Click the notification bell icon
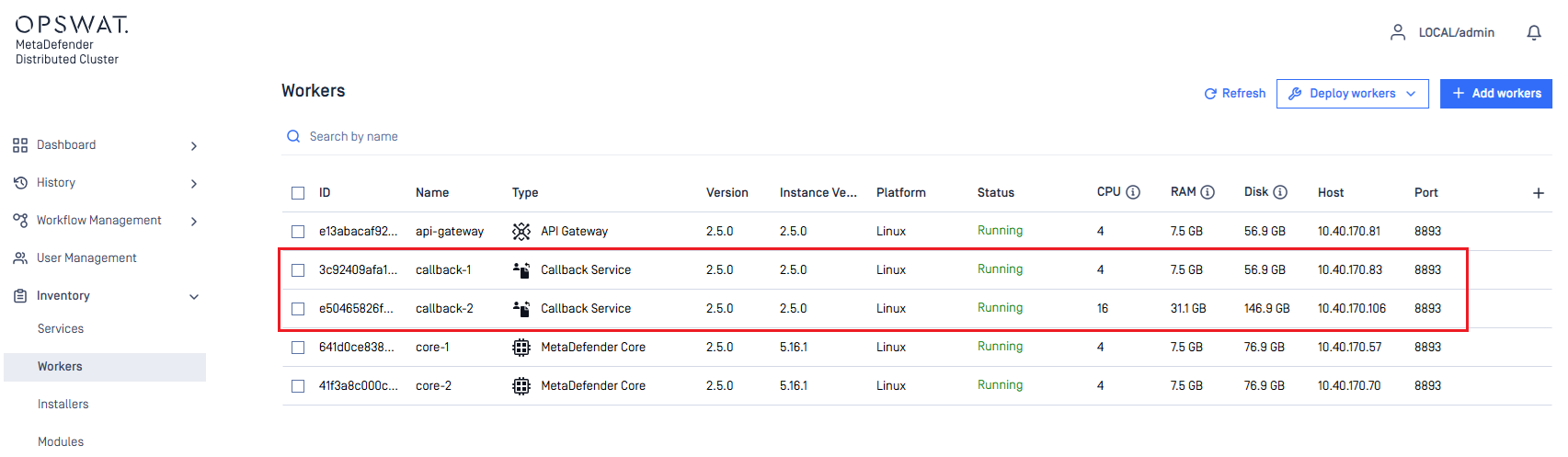Image resolution: width=1568 pixels, height=457 pixels. [1533, 33]
